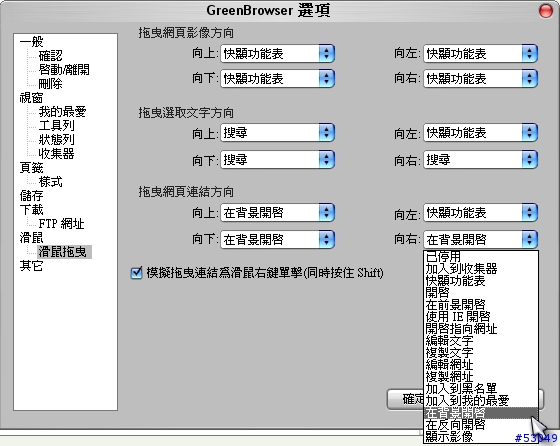This screenshot has width=560, height=446.
Task: Choose 已停用 in the open list
Action: (x=481, y=256)
